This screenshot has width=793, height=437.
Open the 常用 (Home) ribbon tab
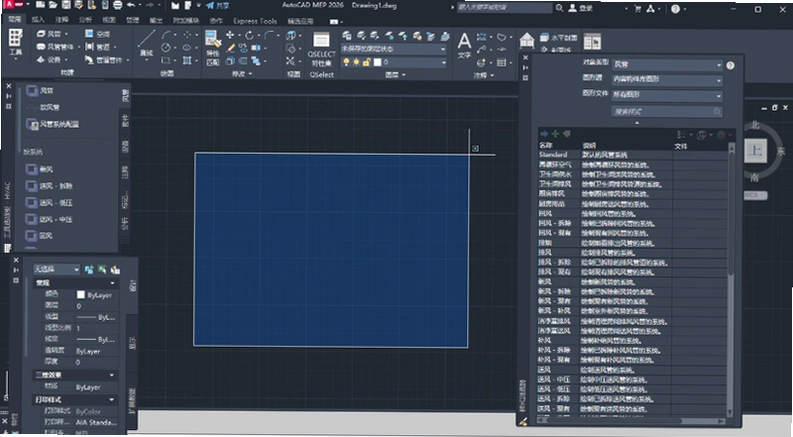point(14,20)
